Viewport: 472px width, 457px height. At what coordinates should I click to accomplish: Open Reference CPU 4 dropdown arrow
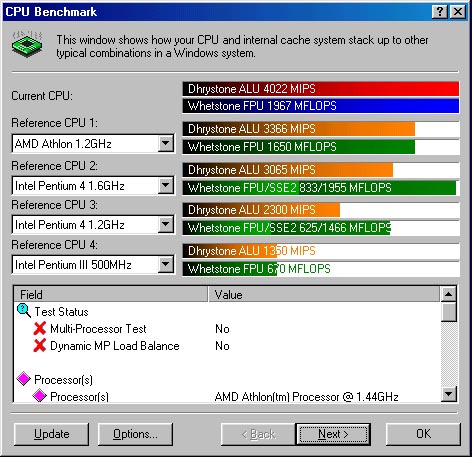(x=165, y=265)
